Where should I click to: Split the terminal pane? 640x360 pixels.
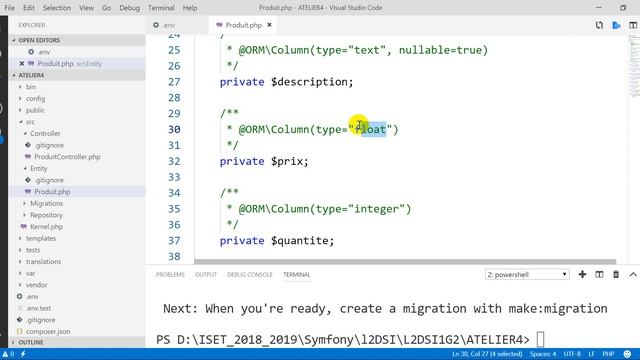click(x=599, y=274)
